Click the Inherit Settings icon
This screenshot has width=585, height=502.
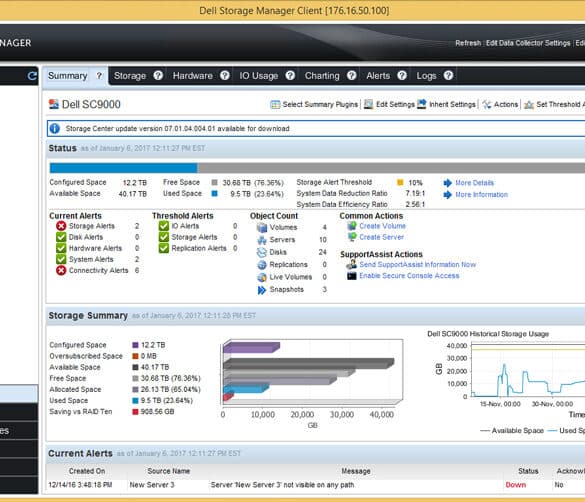coord(422,104)
